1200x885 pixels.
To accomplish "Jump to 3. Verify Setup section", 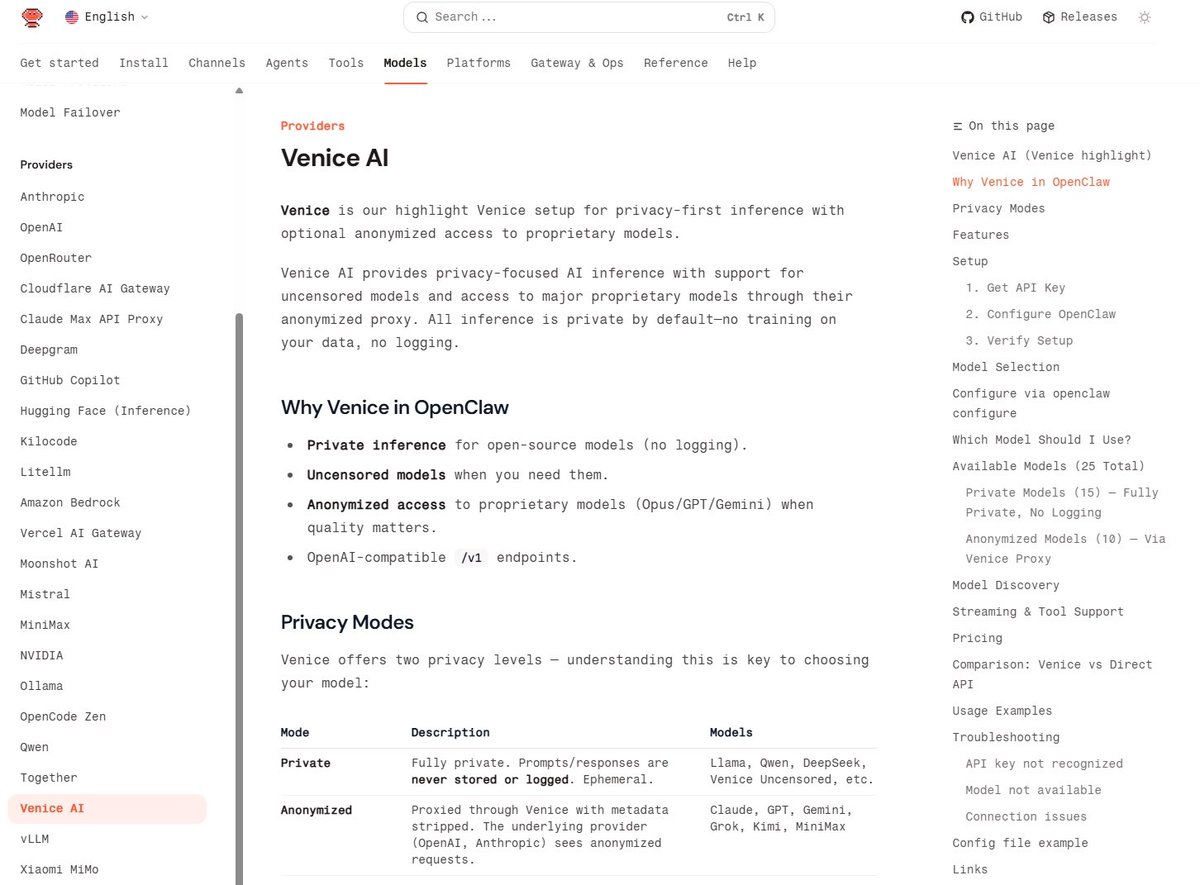I will click(x=1019, y=341).
